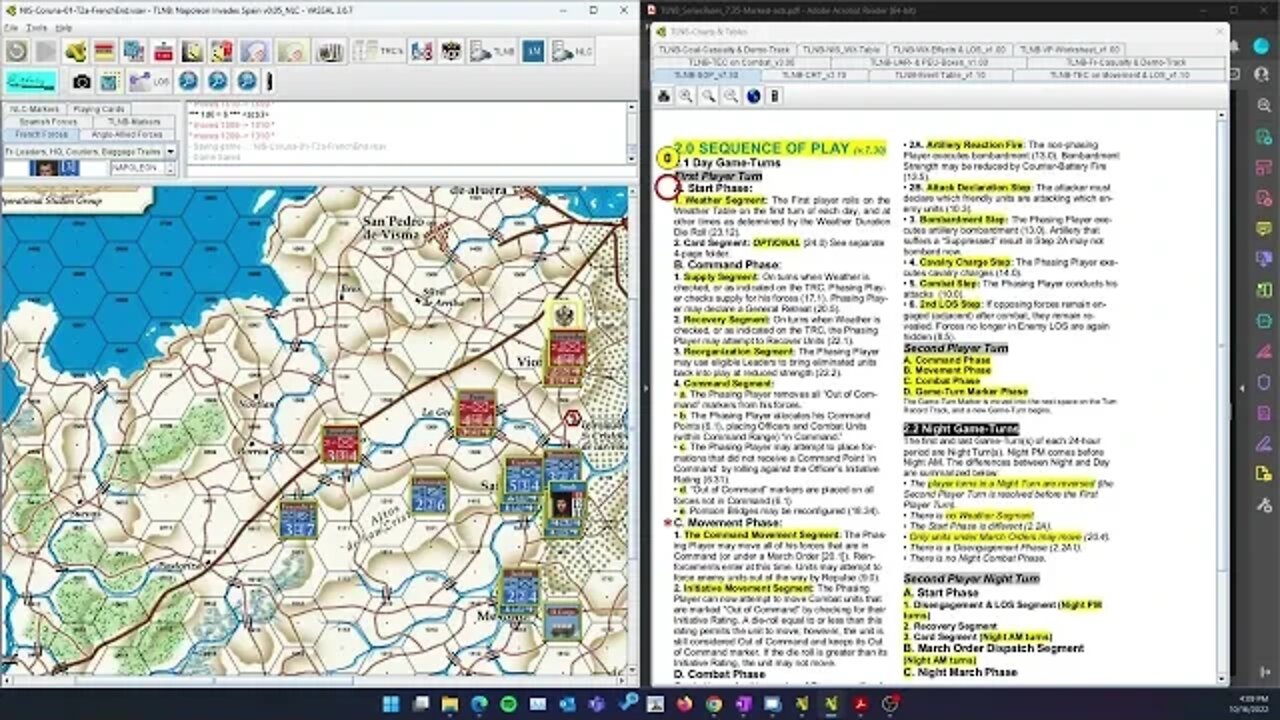Screen dimensions: 1280x720
Task: Click the red and yellow striped toolbar icon
Action: 104,51
